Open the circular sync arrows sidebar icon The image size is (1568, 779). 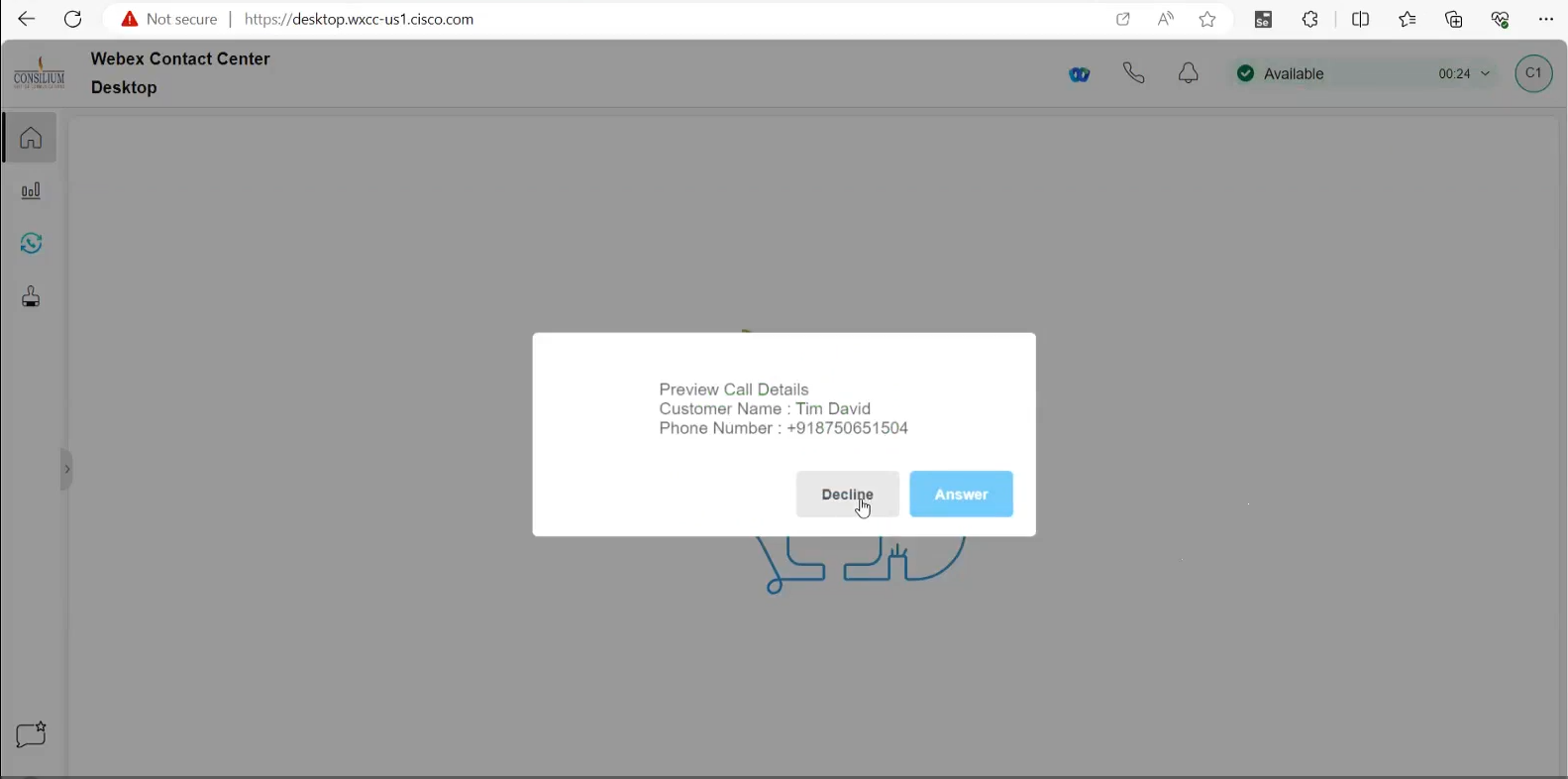31,244
